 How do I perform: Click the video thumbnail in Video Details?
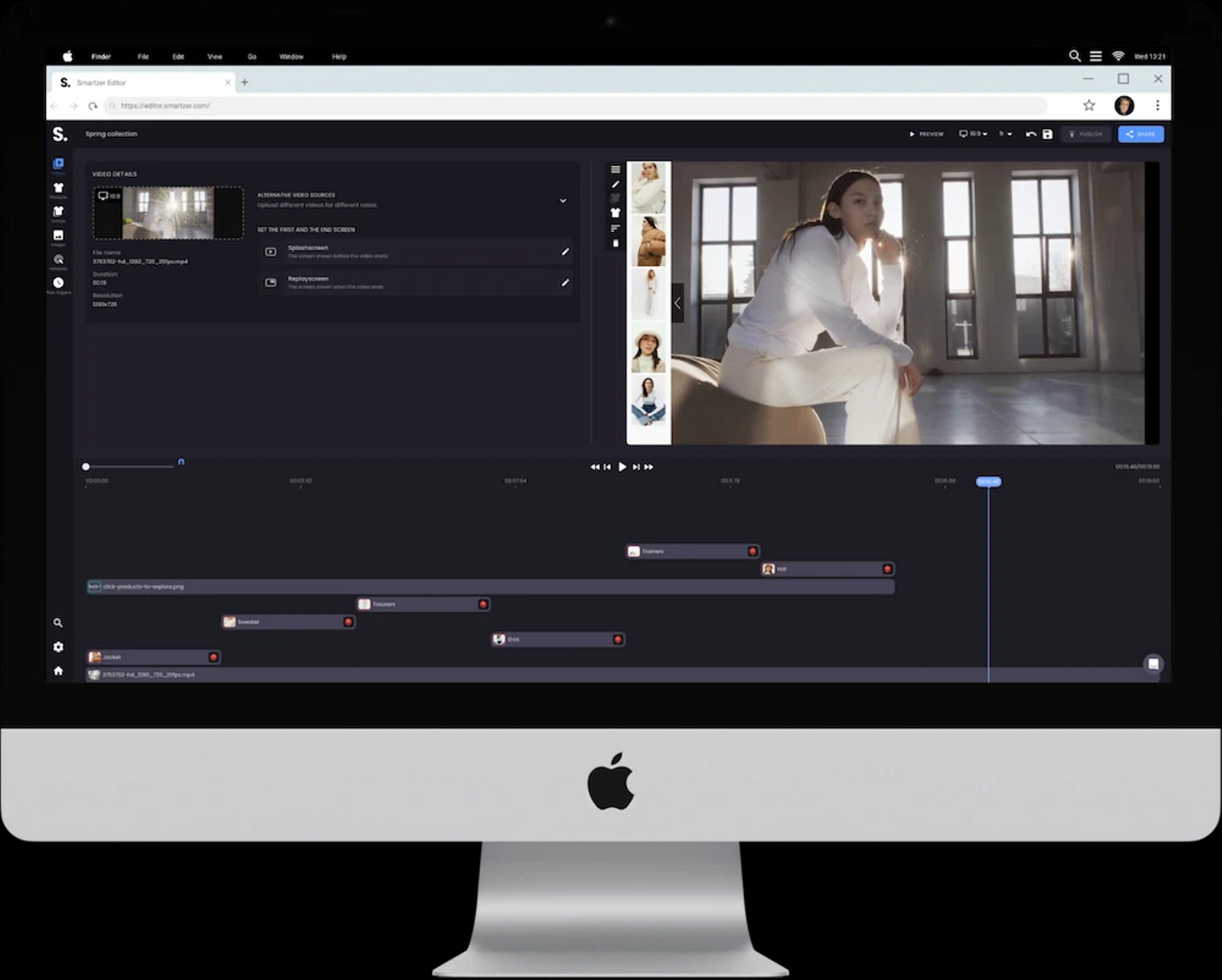(168, 213)
